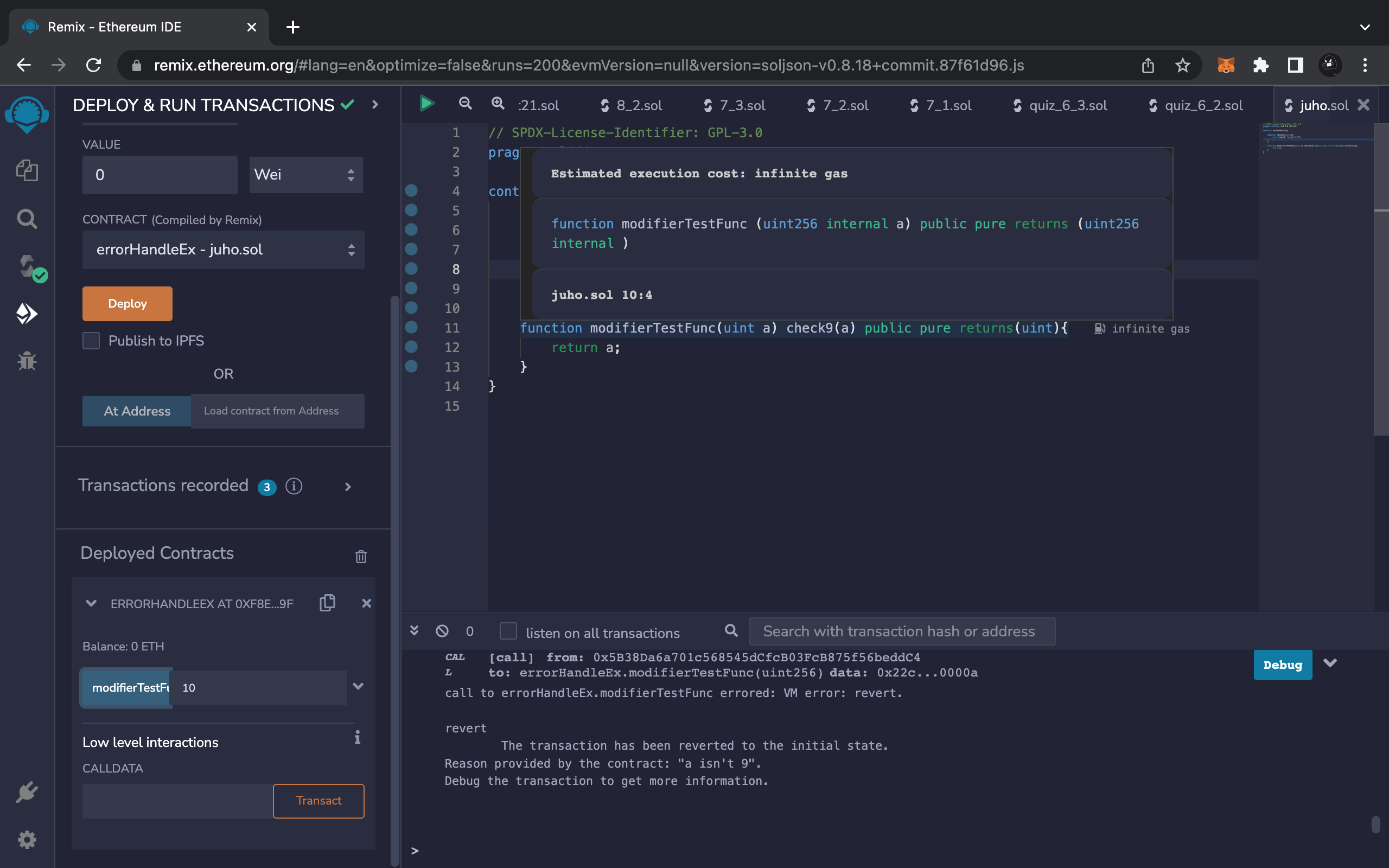Expand the Transactions recorded section

tap(347, 487)
